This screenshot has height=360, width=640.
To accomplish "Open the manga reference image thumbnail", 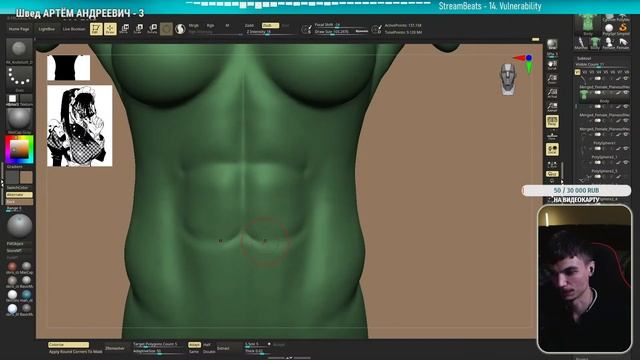I will [80, 126].
